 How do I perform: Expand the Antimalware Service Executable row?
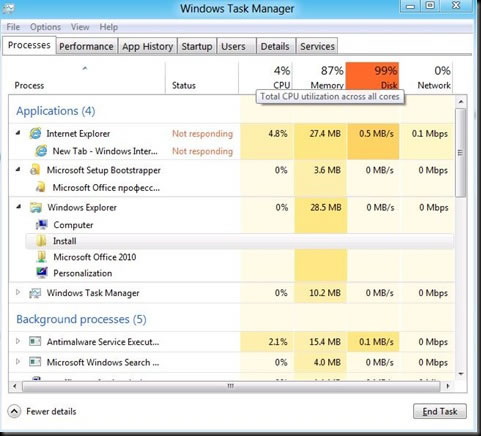[x=18, y=341]
